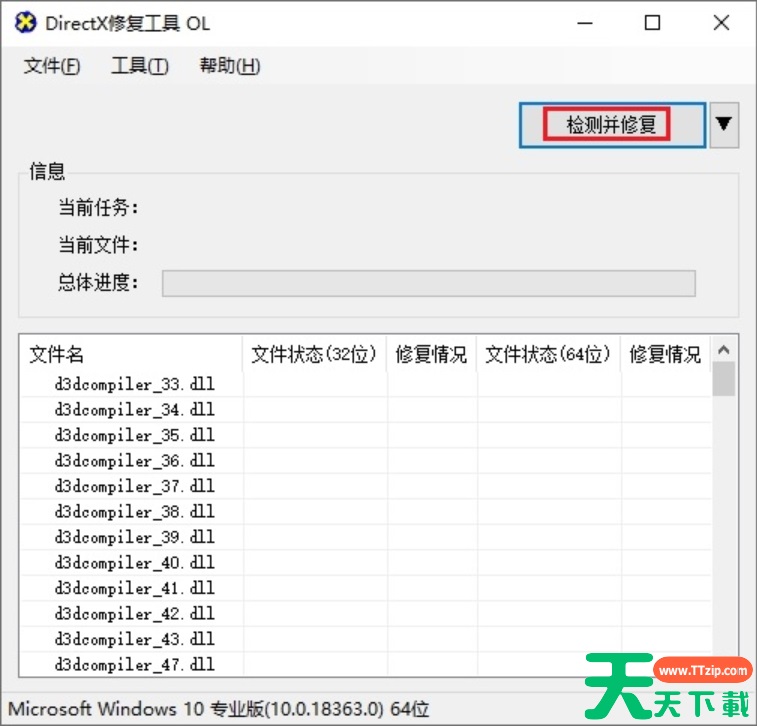Viewport: 757px width, 726px height.
Task: Select d3dcompiler_33.dll row
Action: tap(366, 385)
